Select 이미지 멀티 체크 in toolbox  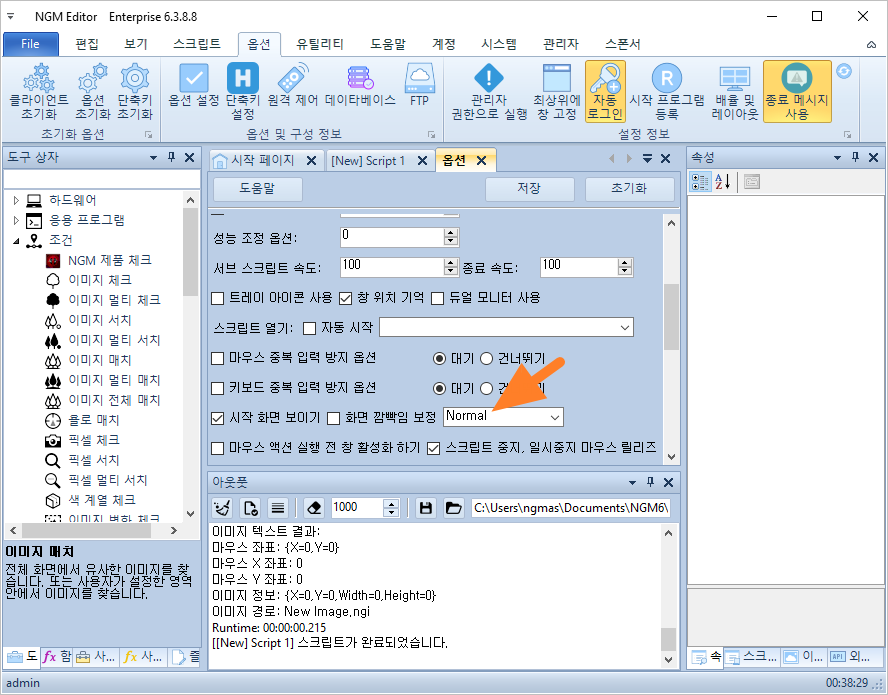(114, 300)
